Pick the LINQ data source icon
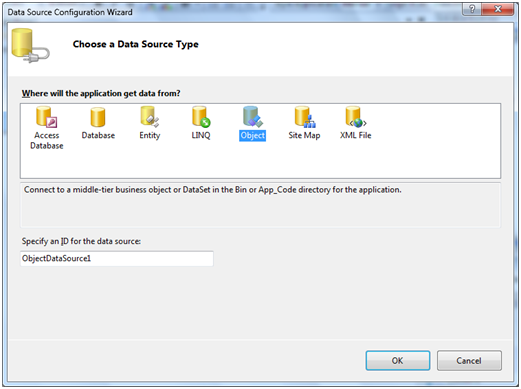The height and width of the screenshot is (389, 521). (x=201, y=117)
